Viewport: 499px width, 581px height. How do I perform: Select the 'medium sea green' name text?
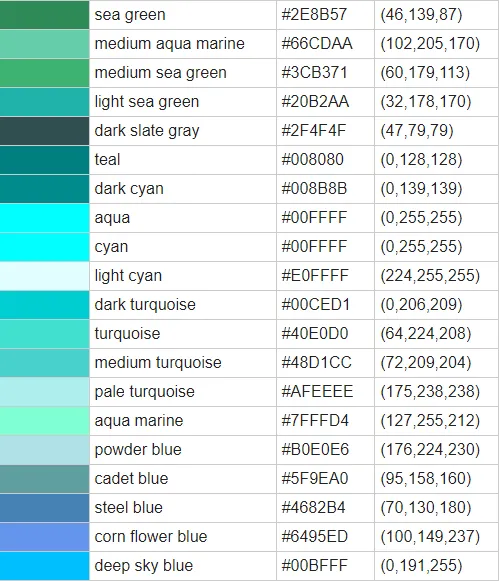point(160,73)
